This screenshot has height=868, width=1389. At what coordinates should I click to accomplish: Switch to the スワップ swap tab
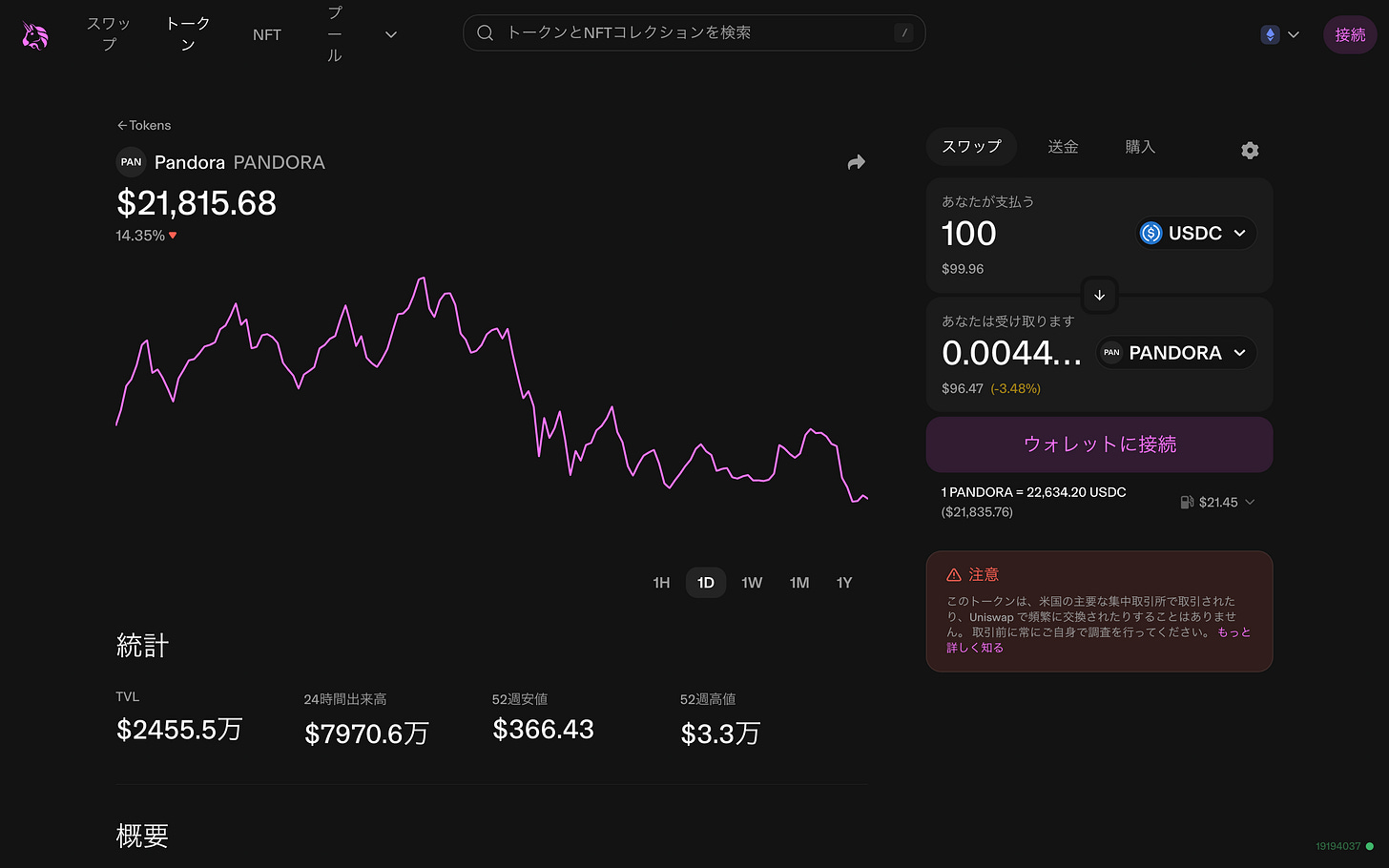[971, 147]
